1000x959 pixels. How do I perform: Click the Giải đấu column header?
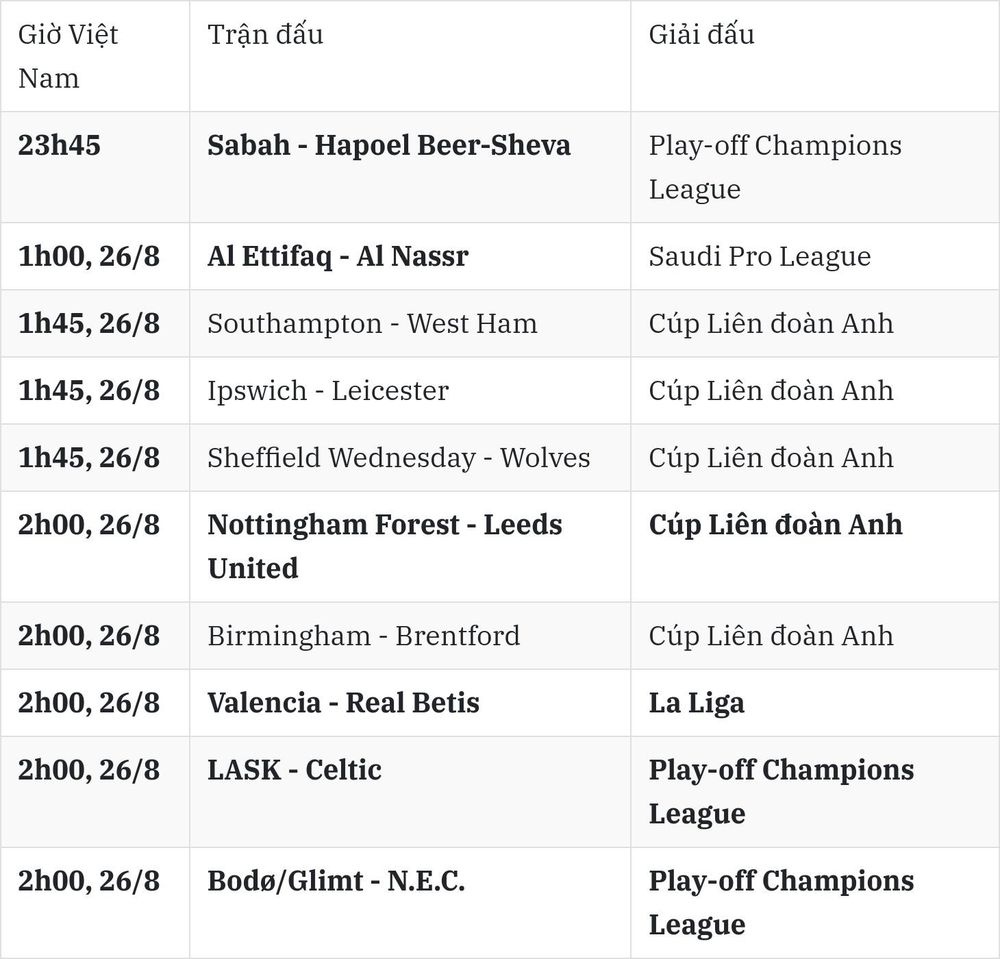[x=702, y=34]
